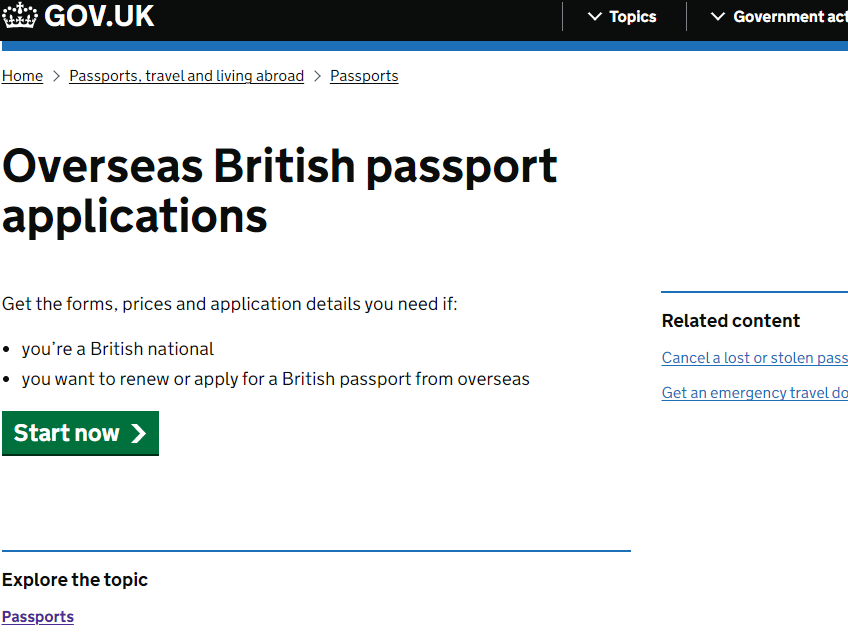Click the GOV.UK crown logo icon
This screenshot has width=848, height=636.
click(x=19, y=15)
